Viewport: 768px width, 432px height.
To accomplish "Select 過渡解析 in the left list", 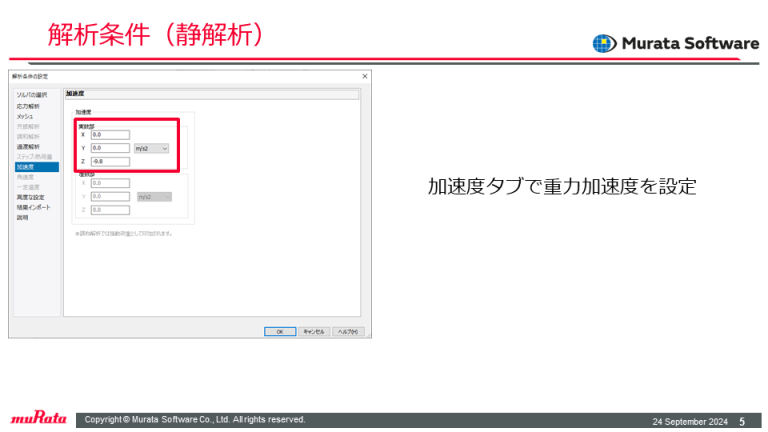I will 27,146.
